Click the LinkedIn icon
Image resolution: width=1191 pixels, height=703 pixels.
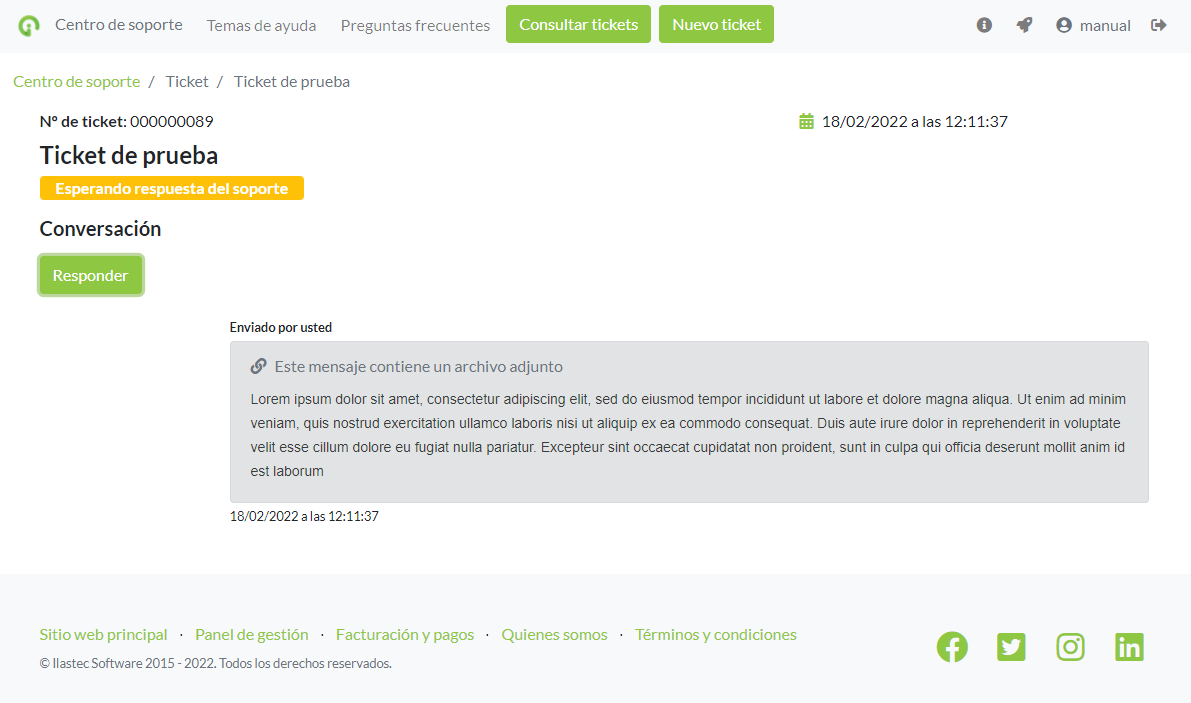pos(1129,647)
